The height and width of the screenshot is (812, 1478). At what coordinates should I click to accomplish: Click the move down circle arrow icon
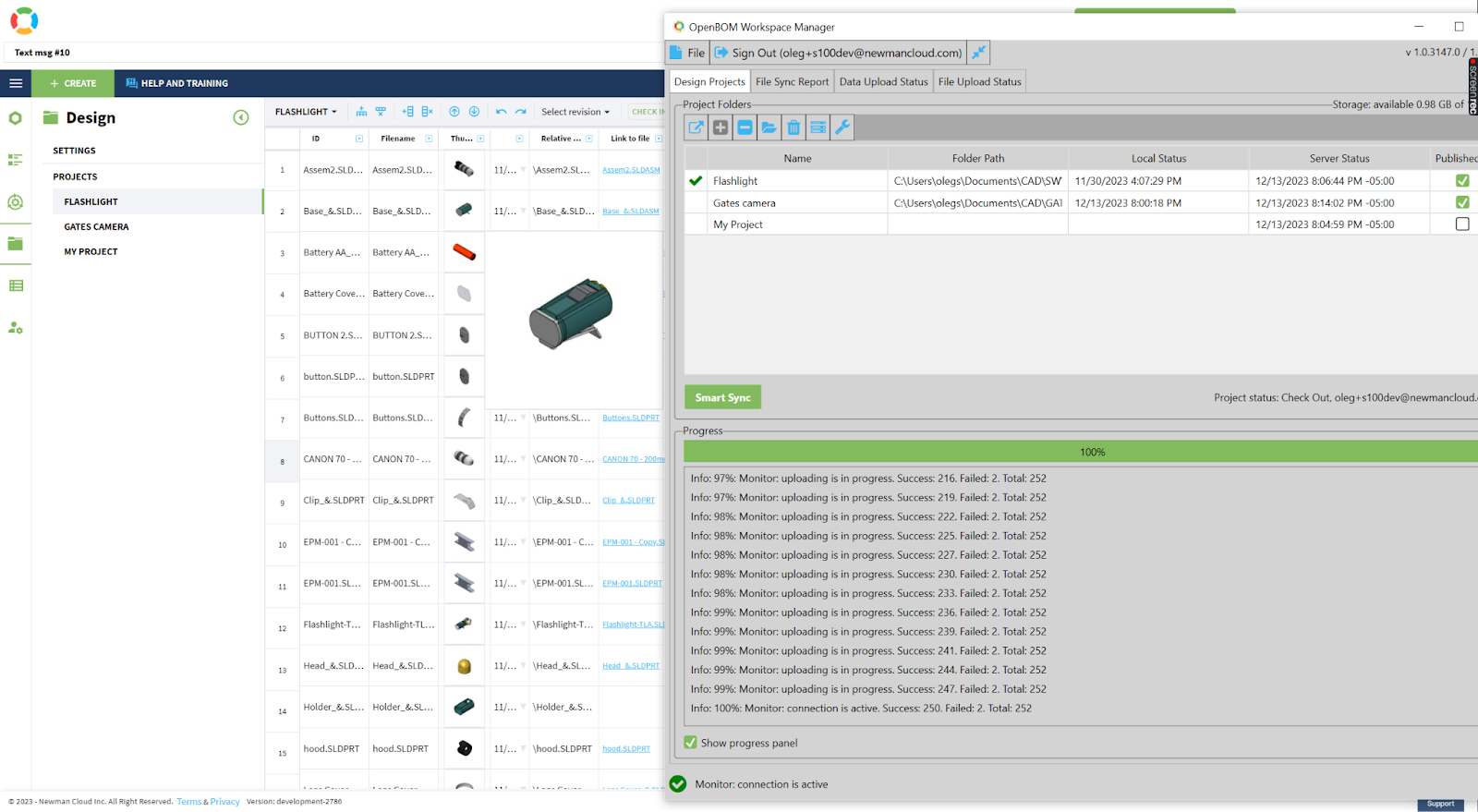(474, 112)
